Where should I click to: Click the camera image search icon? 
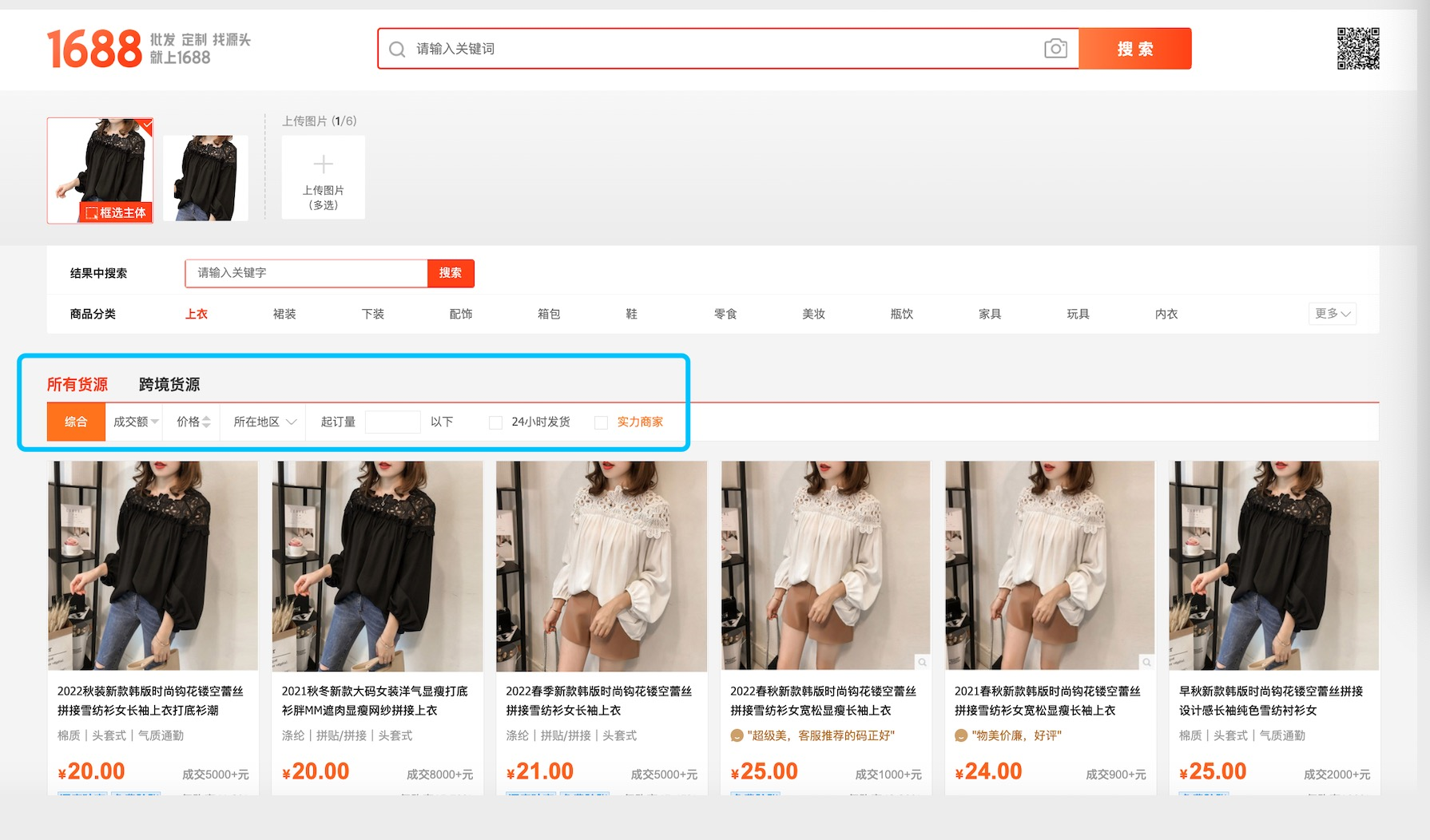[x=1055, y=49]
